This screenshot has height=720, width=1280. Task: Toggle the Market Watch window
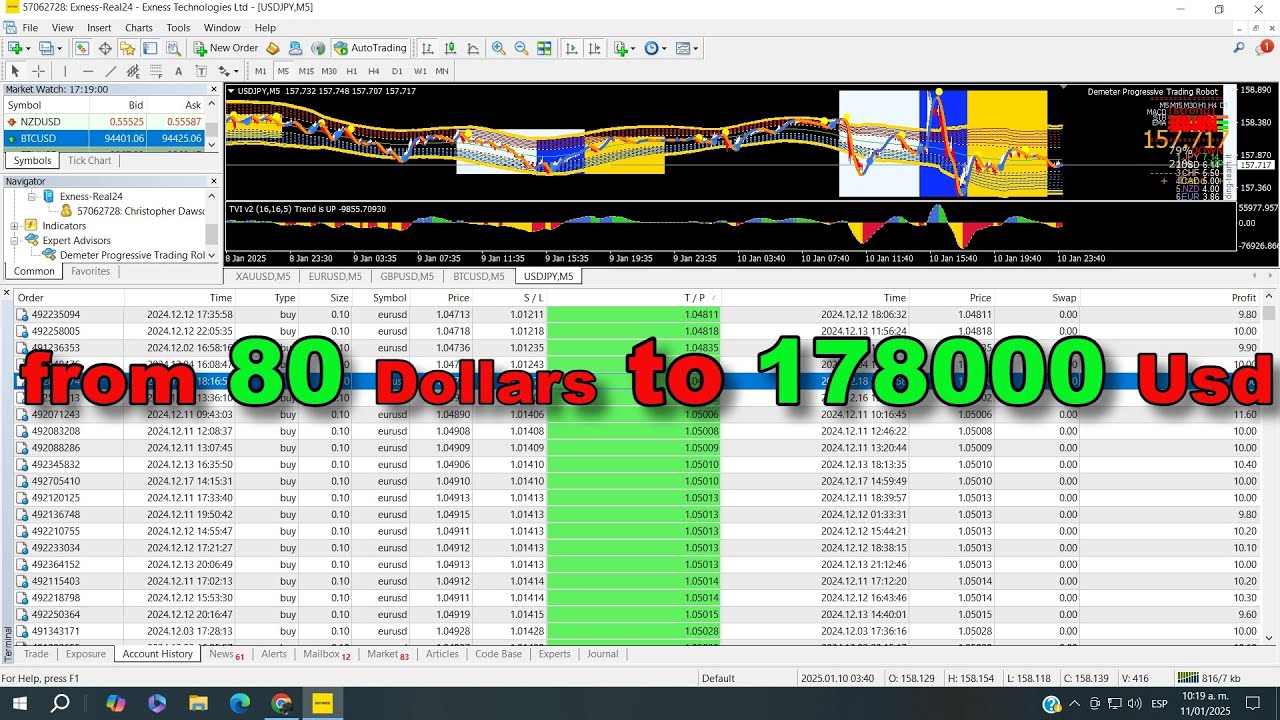[82, 48]
